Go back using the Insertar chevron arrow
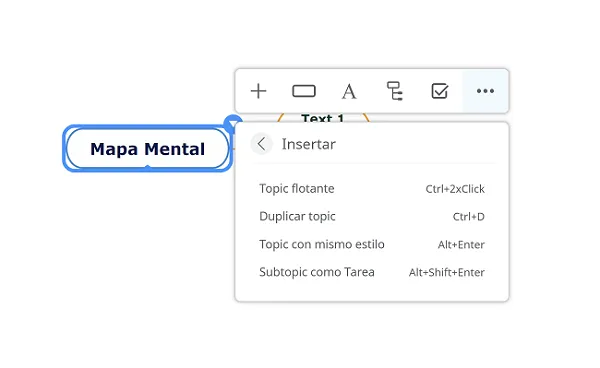 point(261,144)
